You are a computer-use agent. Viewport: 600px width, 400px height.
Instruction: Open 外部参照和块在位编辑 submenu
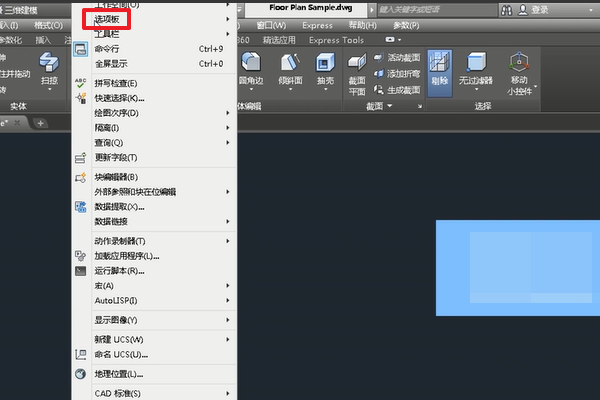[153, 192]
